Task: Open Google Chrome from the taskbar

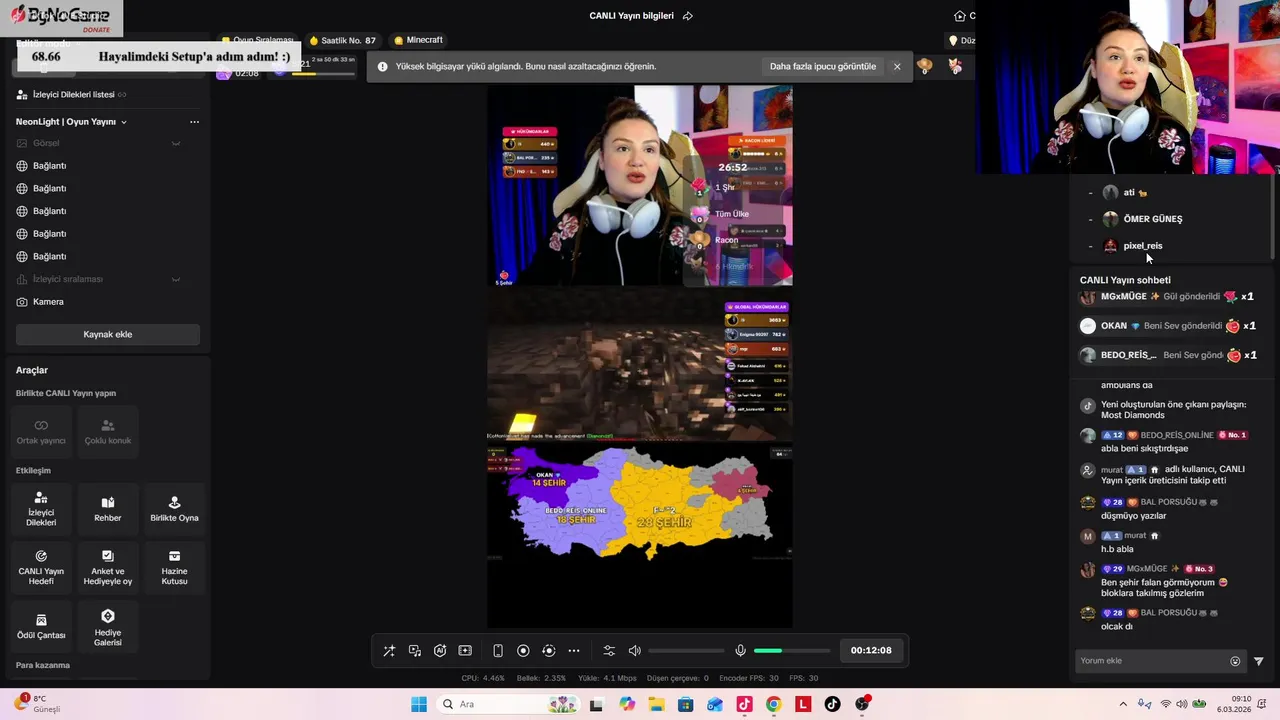Action: point(773,704)
